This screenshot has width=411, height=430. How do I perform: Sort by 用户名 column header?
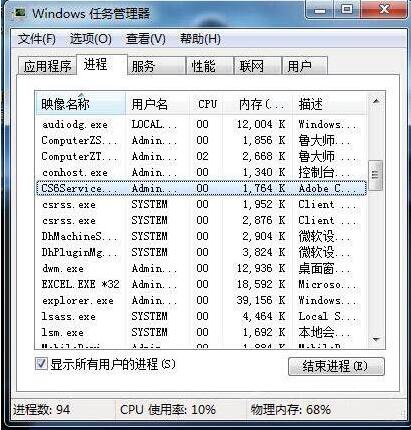point(157,104)
